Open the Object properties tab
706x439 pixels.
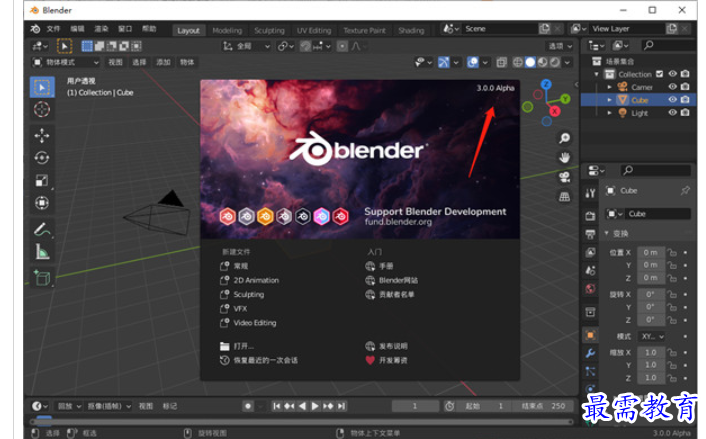(590, 335)
